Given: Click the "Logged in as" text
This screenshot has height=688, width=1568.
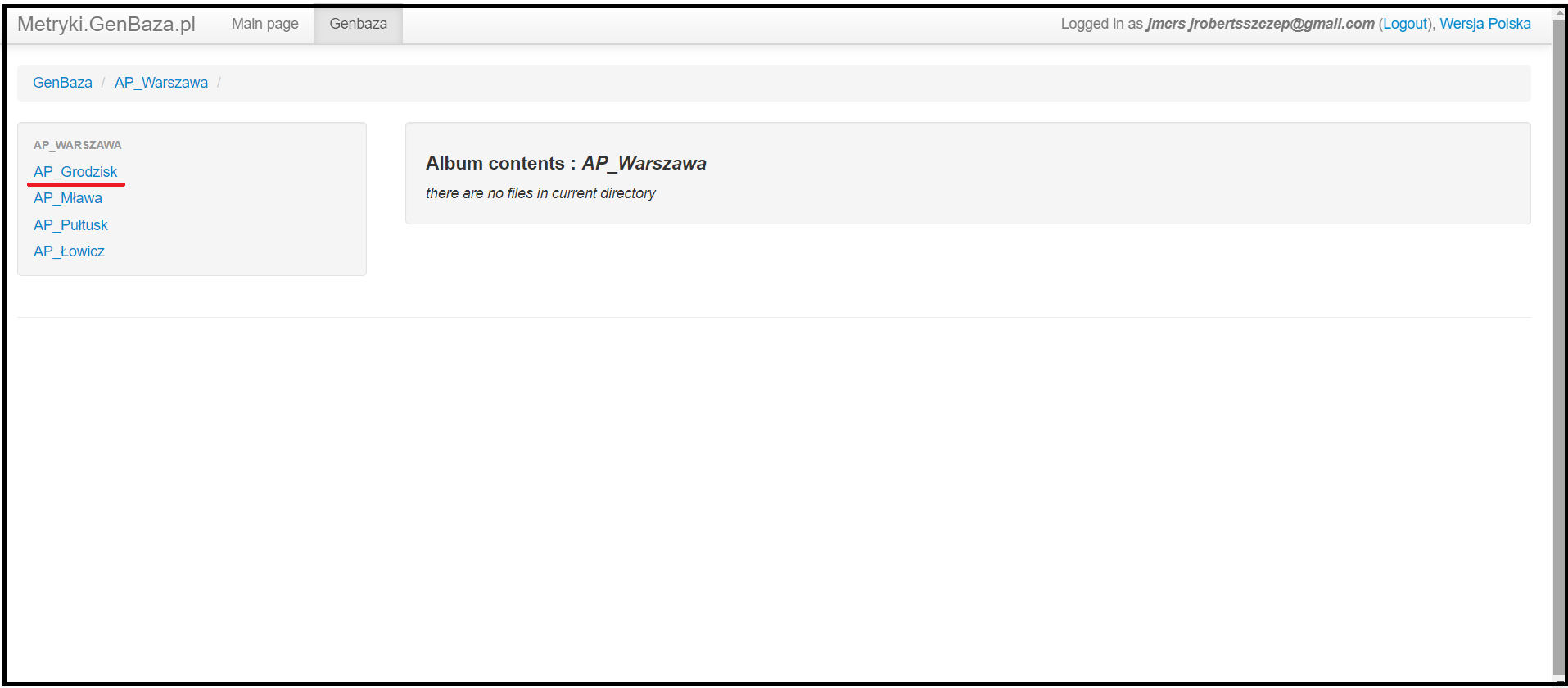Looking at the screenshot, I should coord(1101,24).
